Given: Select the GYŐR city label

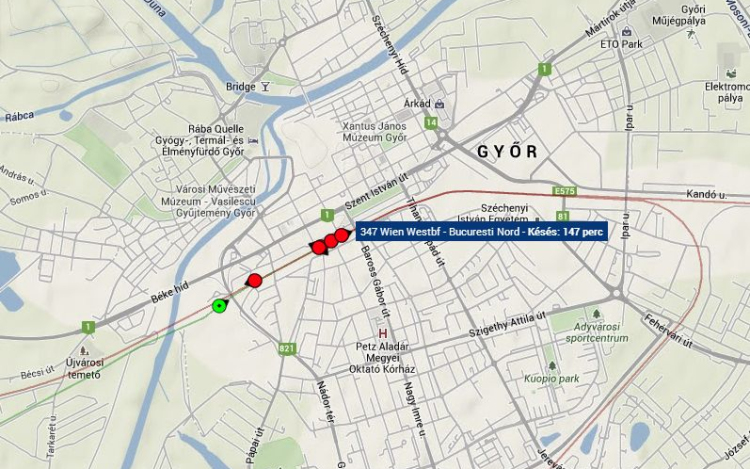Looking at the screenshot, I should tap(507, 152).
